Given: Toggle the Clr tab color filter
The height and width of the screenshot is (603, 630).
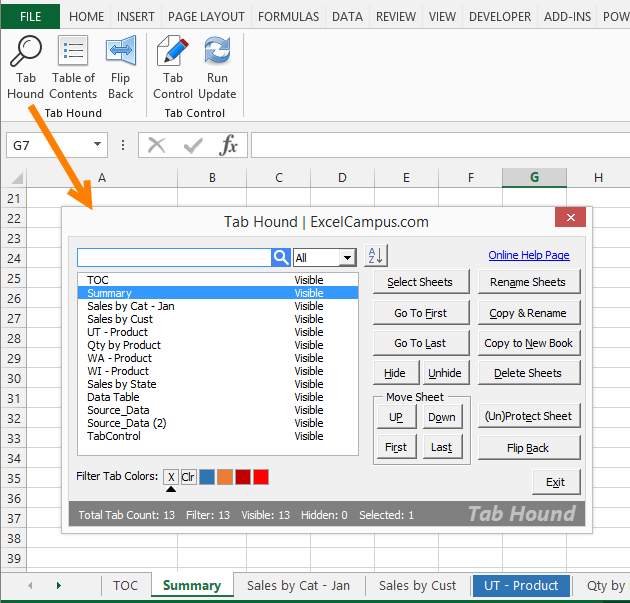Looking at the screenshot, I should pos(188,477).
